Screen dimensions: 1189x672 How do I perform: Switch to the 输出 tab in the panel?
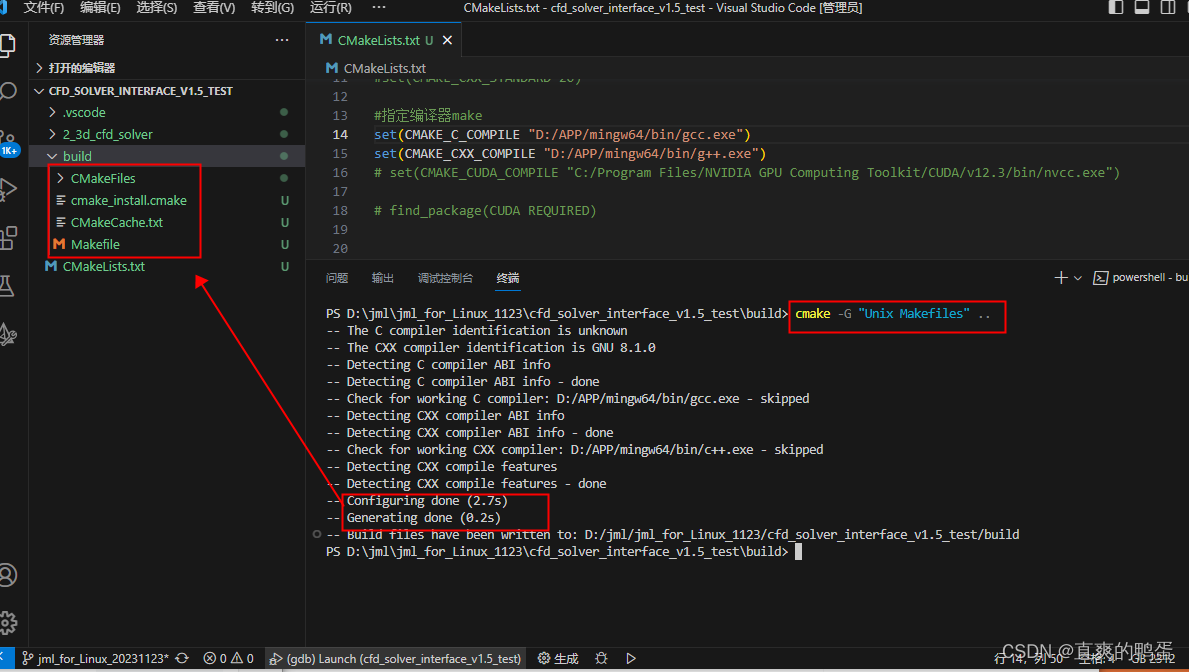click(382, 279)
